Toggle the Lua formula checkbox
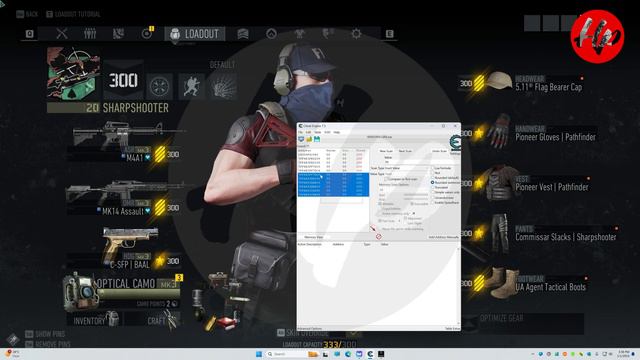640x360 pixels. pos(442,168)
